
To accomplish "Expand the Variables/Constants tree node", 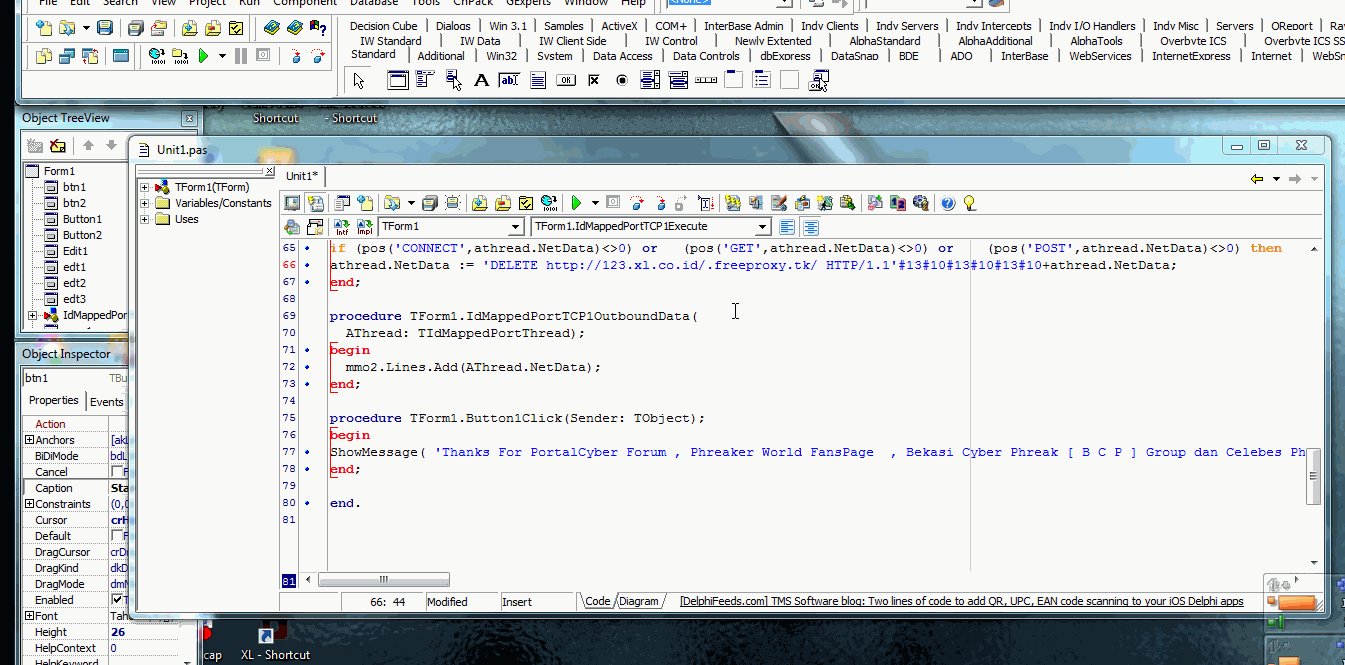I will (x=145, y=203).
